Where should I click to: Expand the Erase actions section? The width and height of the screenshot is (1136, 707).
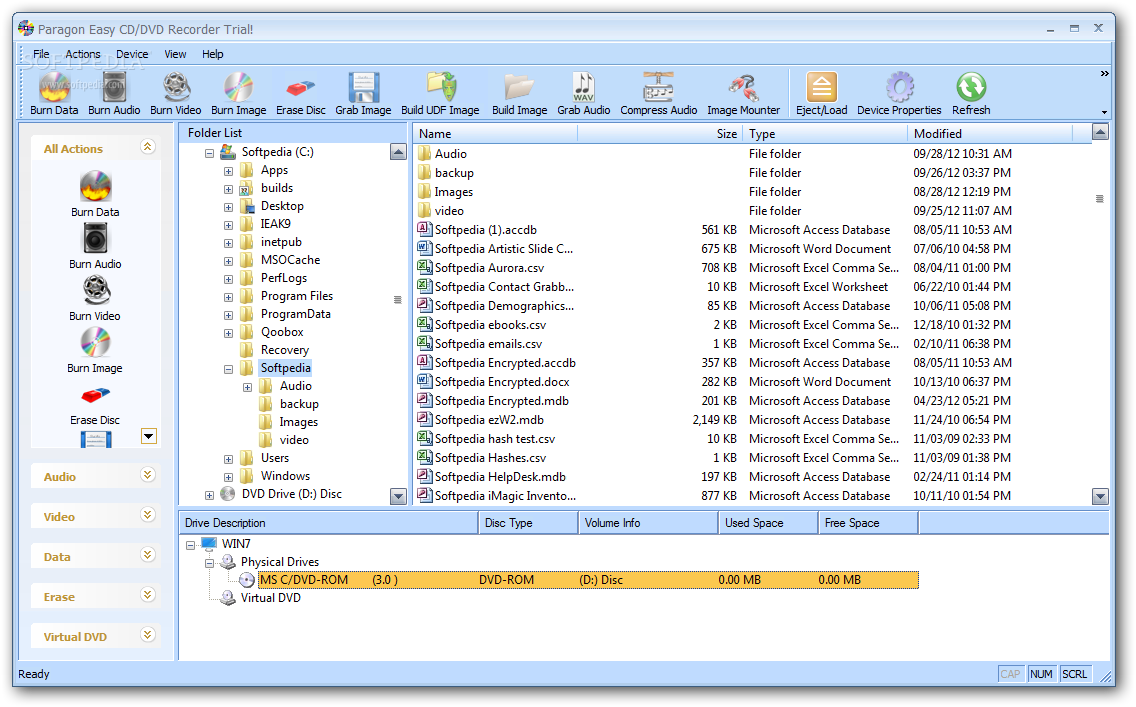click(x=148, y=595)
